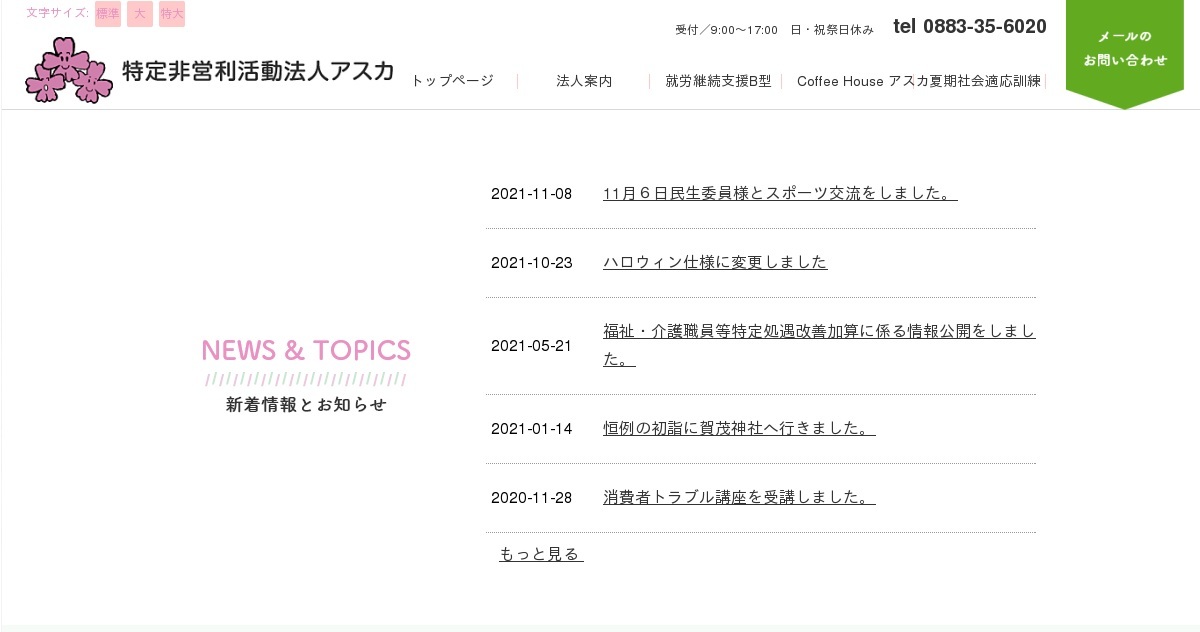Open the ハロウィン仕様に変更しました news entry

coord(715,261)
